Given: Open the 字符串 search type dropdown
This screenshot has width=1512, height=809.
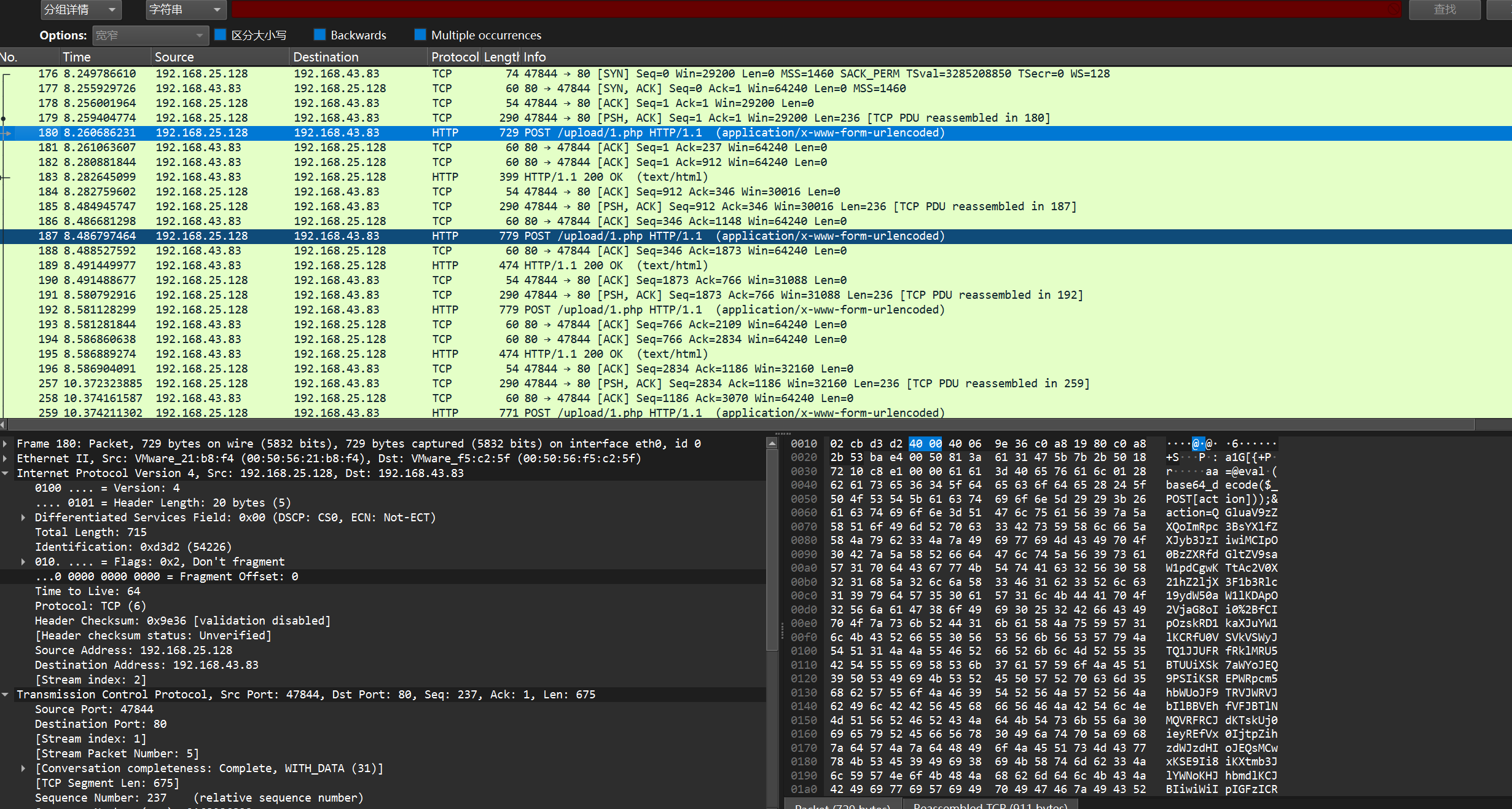Looking at the screenshot, I should click(186, 9).
